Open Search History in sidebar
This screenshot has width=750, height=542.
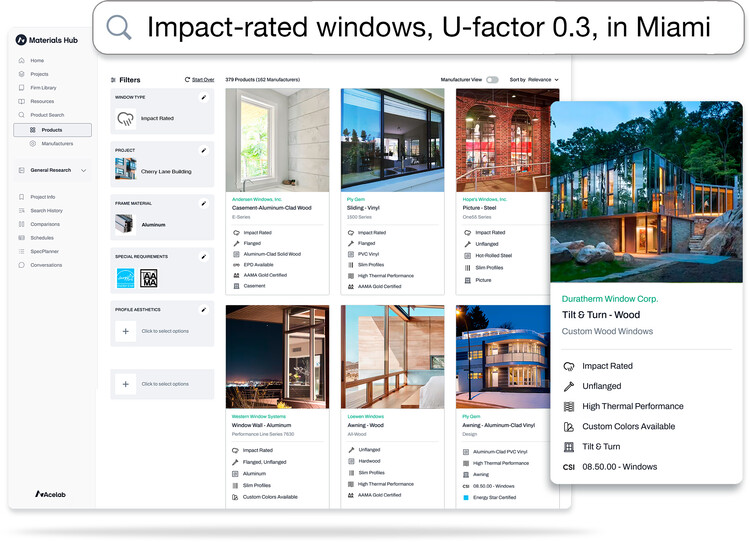point(46,211)
